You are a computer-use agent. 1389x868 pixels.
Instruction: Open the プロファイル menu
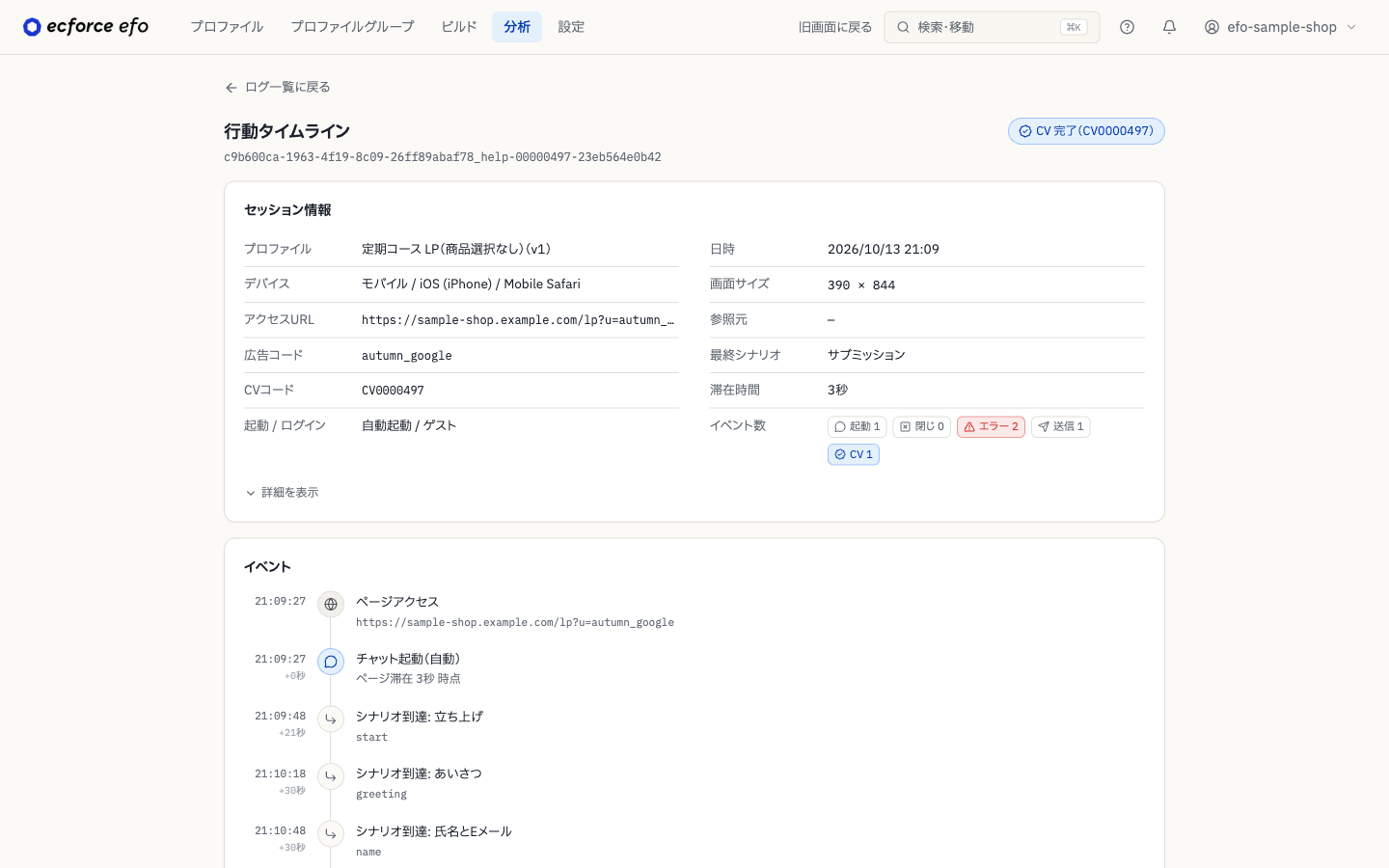(x=227, y=27)
